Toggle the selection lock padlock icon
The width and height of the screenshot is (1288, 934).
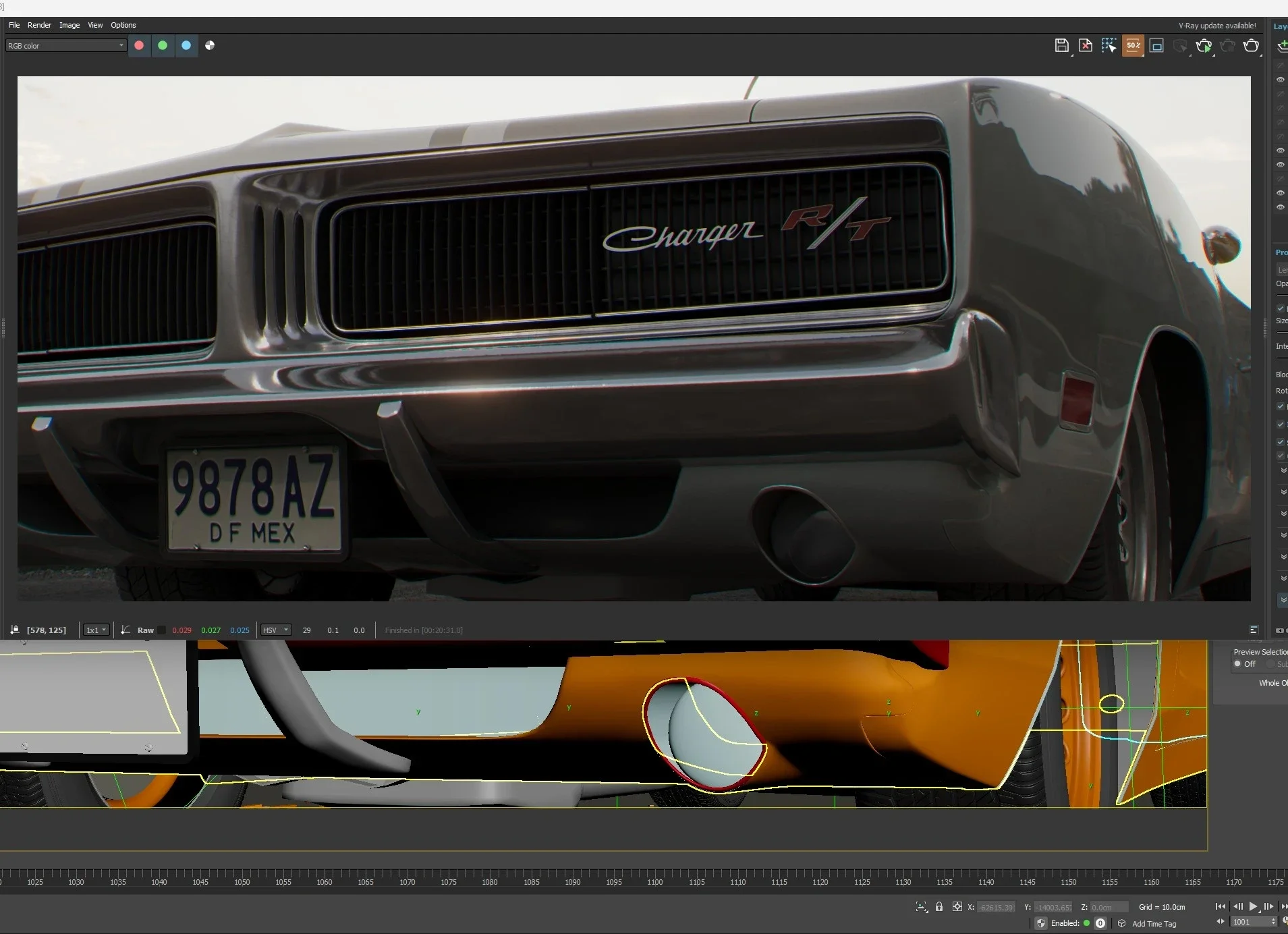pyautogui.click(x=939, y=906)
